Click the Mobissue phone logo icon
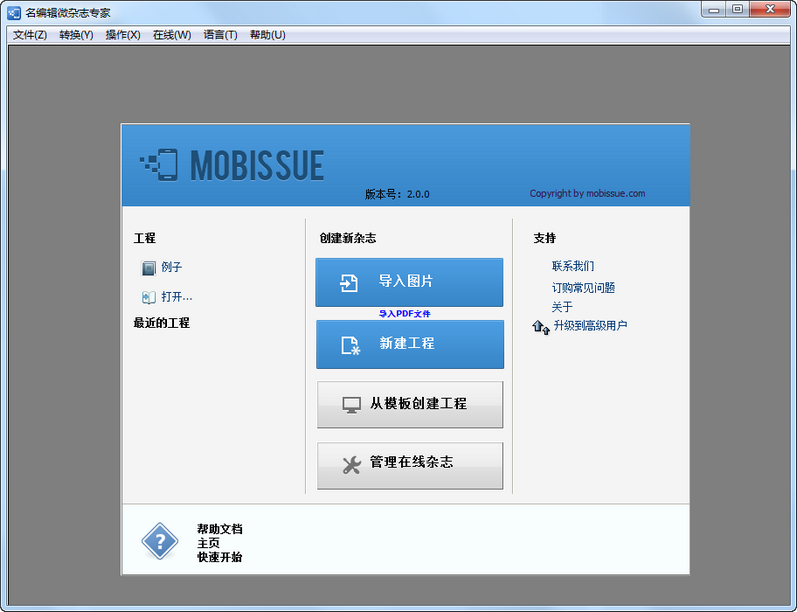The image size is (797, 612). tap(159, 165)
